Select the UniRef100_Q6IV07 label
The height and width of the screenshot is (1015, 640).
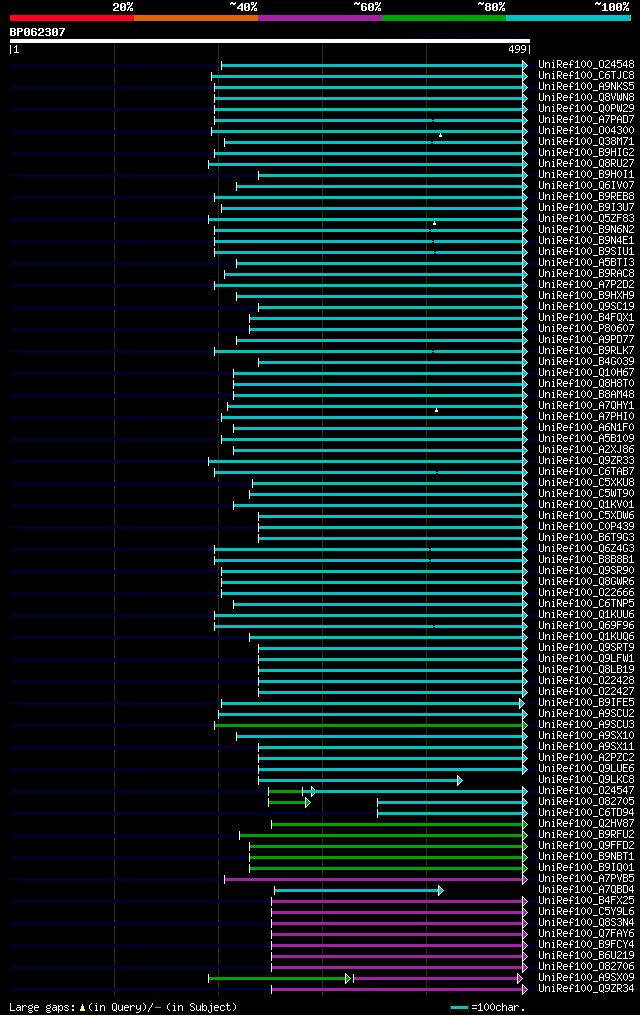pos(586,185)
